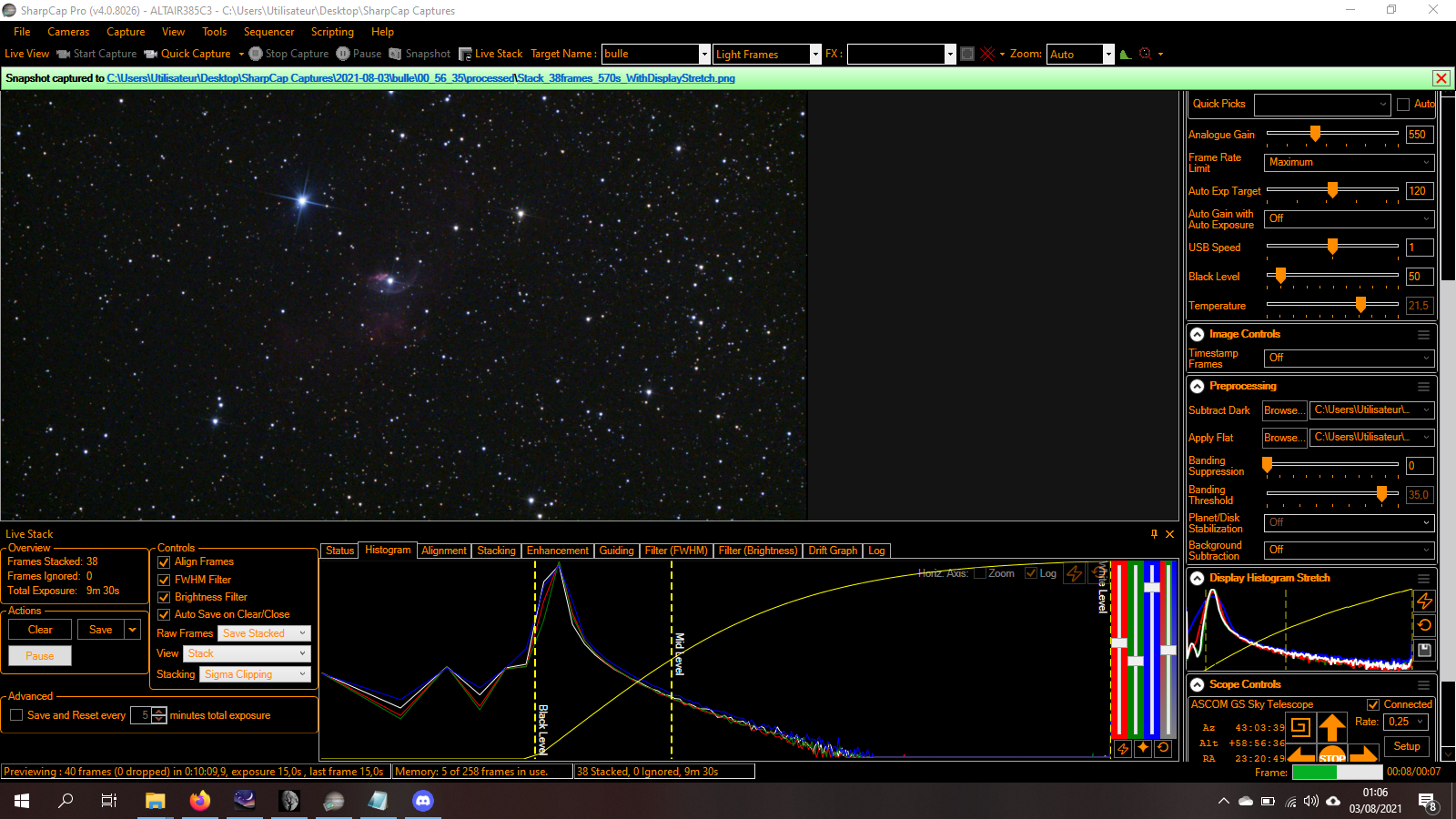Click the red reticule overlay icon next to Zoom

(987, 54)
